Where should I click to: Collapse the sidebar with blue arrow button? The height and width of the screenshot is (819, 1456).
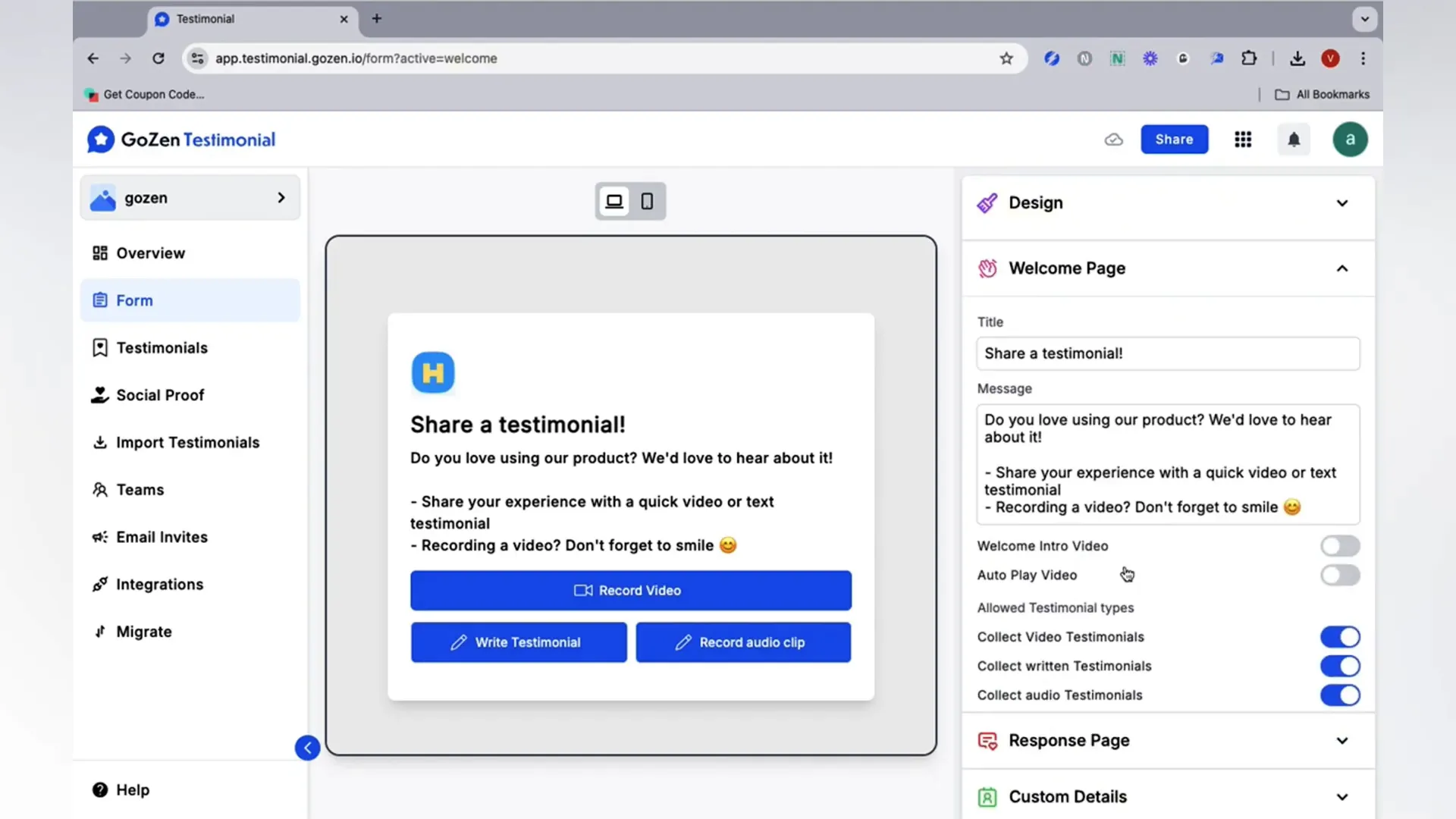(x=307, y=748)
